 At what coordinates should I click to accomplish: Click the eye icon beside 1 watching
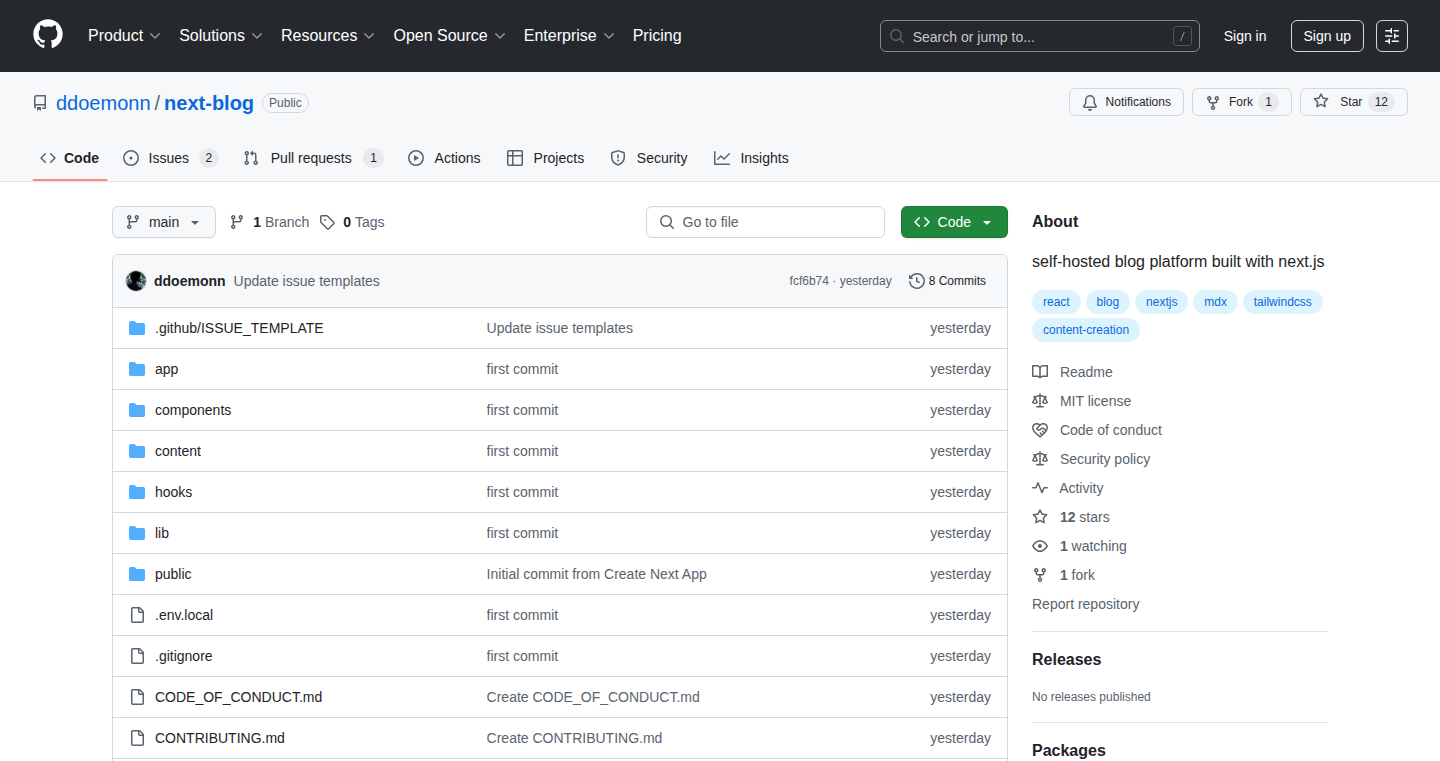pos(1040,546)
